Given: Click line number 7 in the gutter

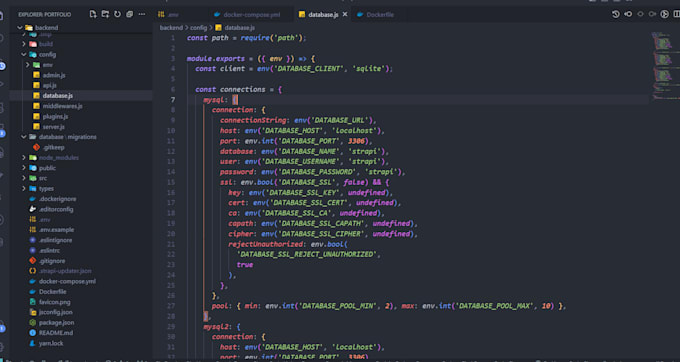Looking at the screenshot, I should pos(173,100).
